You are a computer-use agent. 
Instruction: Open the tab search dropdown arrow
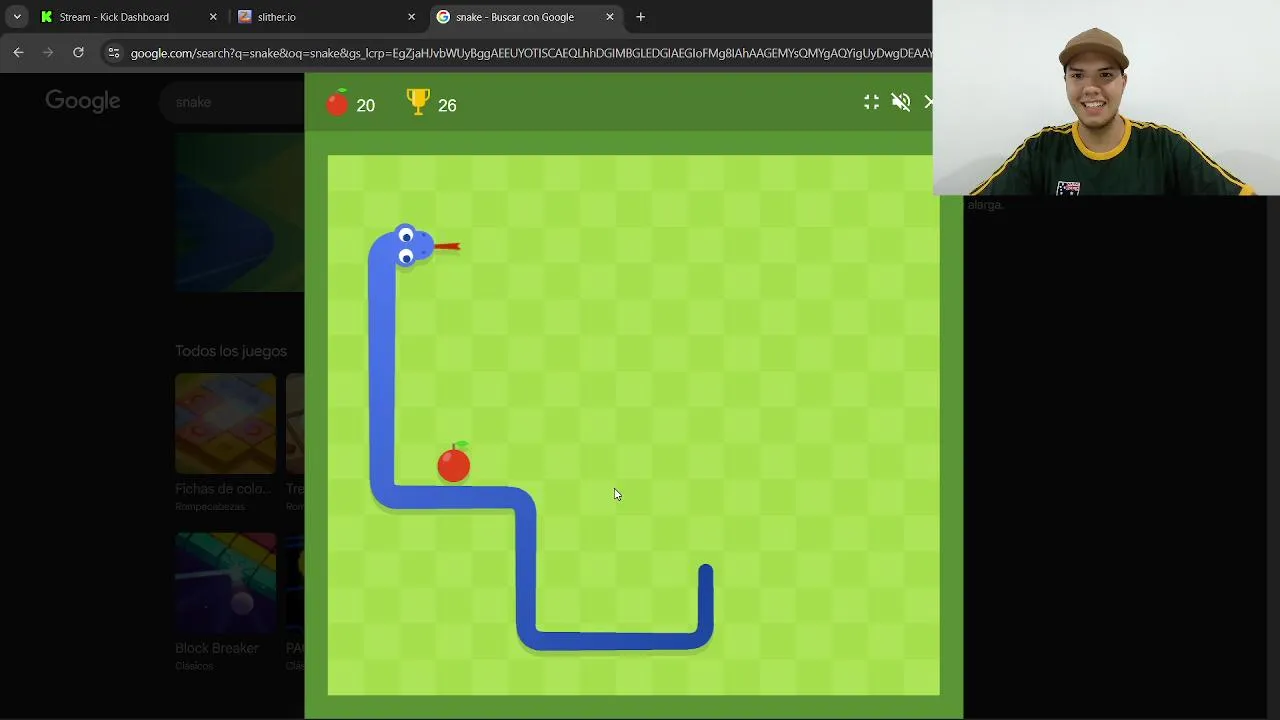point(17,17)
